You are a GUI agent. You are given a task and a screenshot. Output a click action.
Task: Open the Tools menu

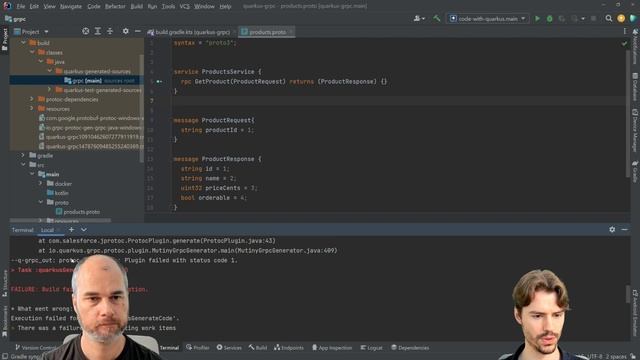click(x=168, y=7)
